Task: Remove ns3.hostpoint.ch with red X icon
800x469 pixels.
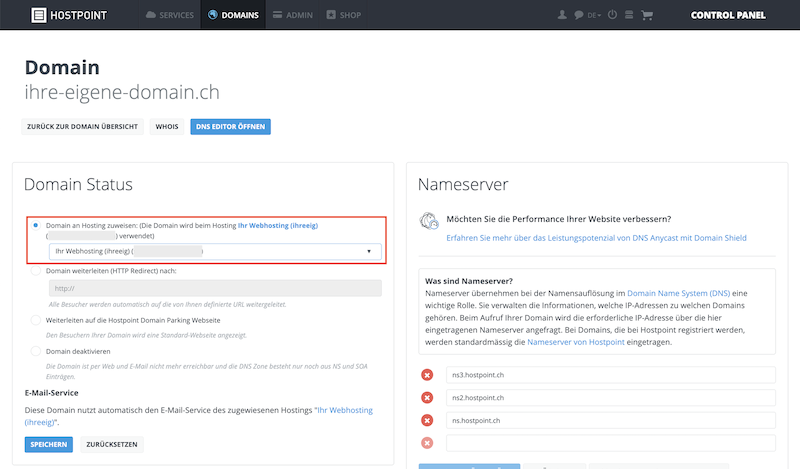Action: coord(427,375)
